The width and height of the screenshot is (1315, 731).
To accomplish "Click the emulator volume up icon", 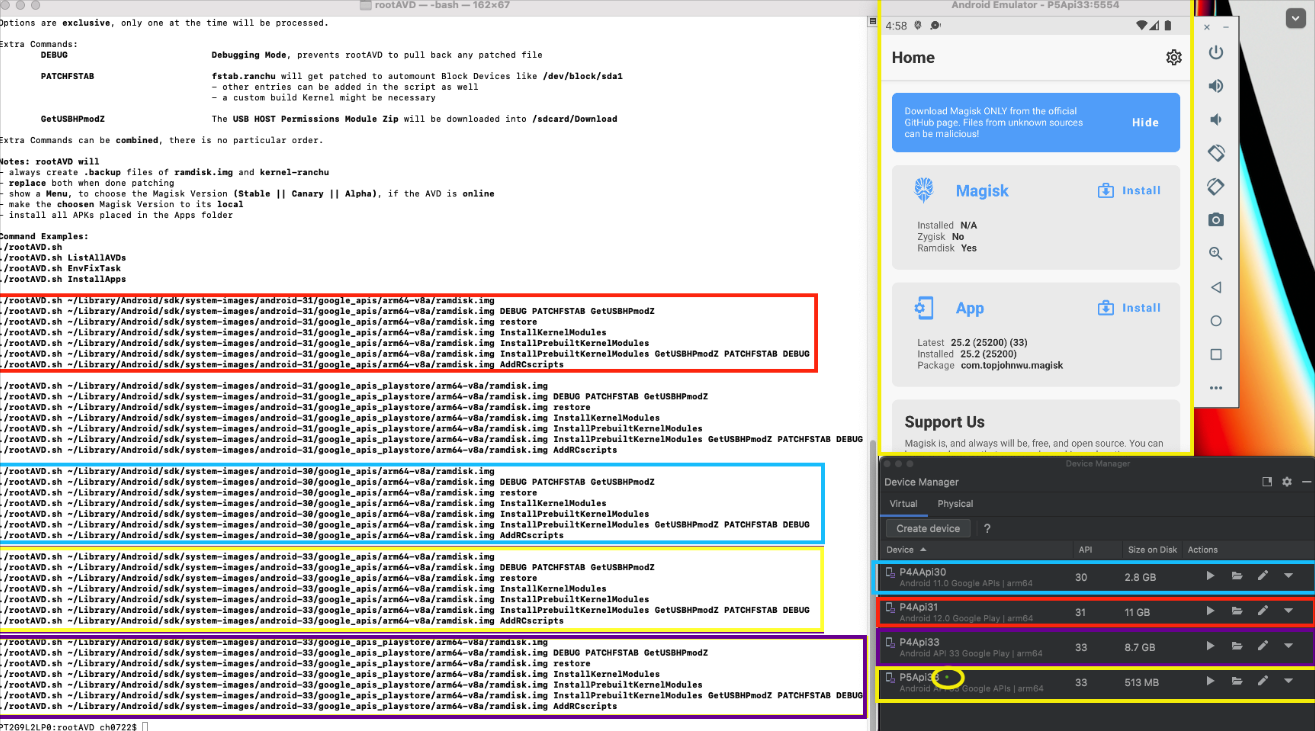I will 1216,86.
